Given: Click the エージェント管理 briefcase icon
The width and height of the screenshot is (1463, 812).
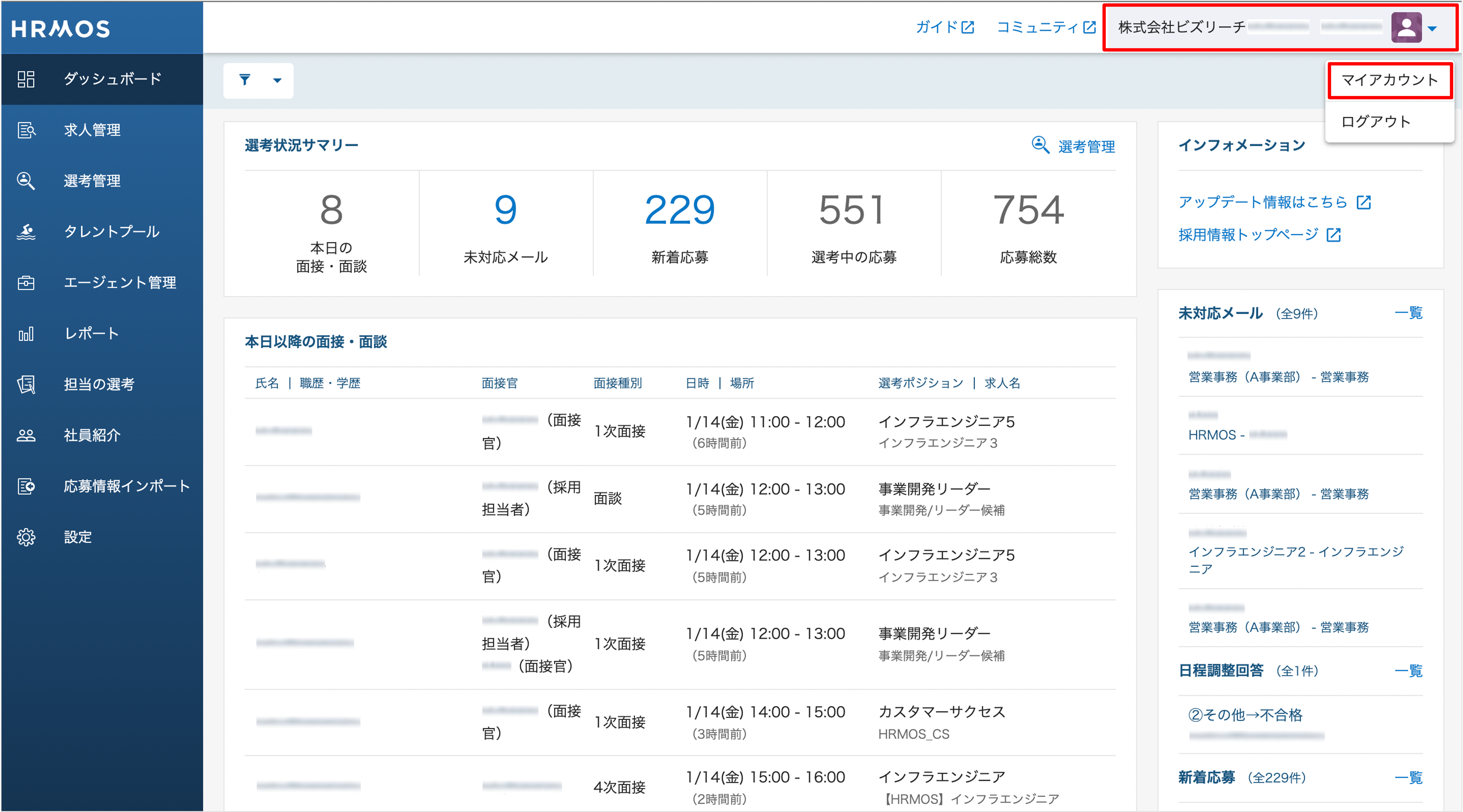Looking at the screenshot, I should 26,282.
